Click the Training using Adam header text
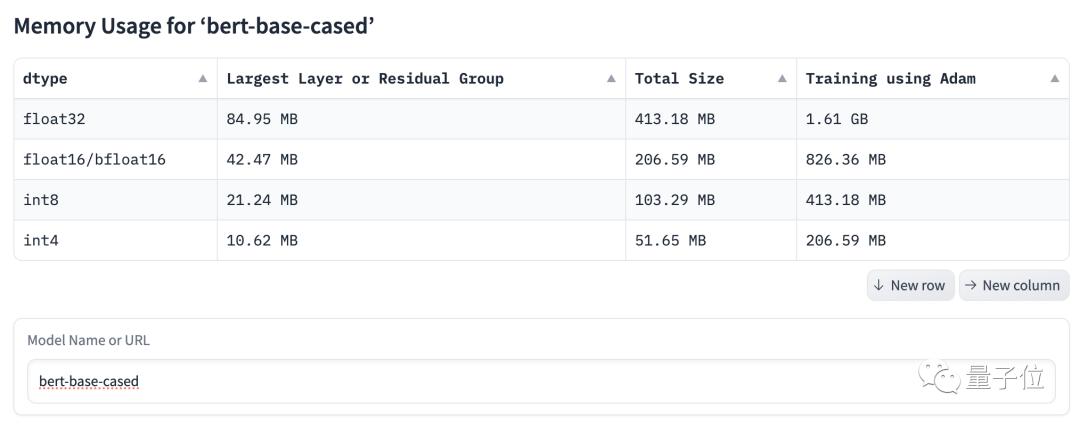 pos(890,78)
